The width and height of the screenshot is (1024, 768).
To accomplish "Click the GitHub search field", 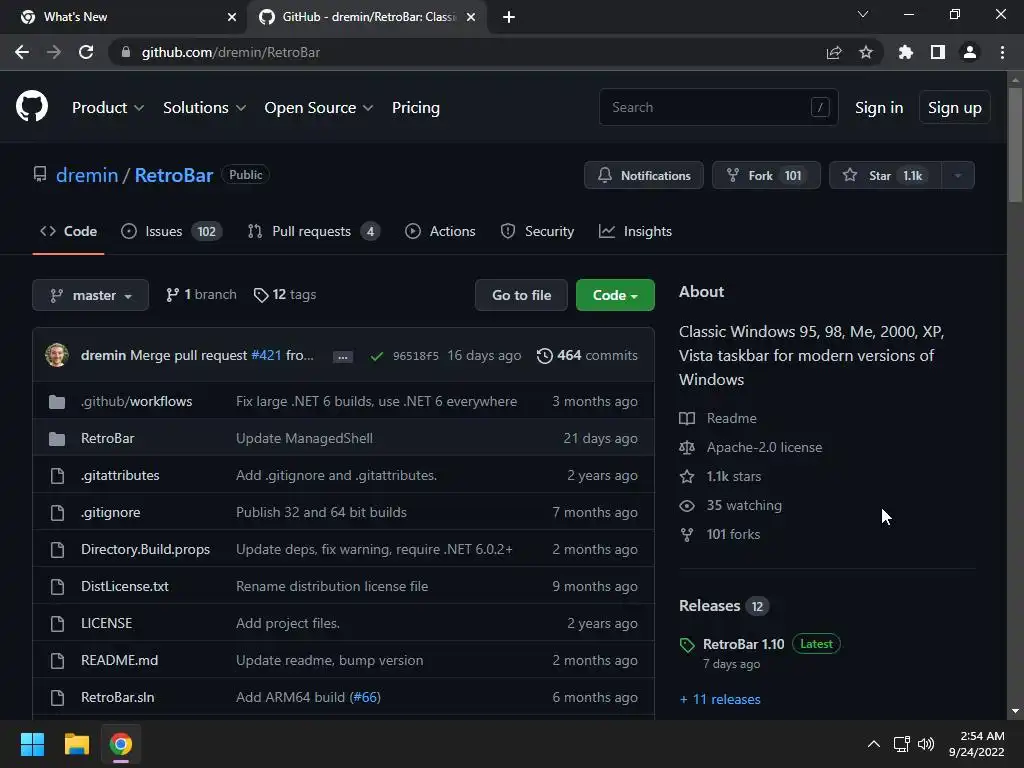I will (x=718, y=107).
